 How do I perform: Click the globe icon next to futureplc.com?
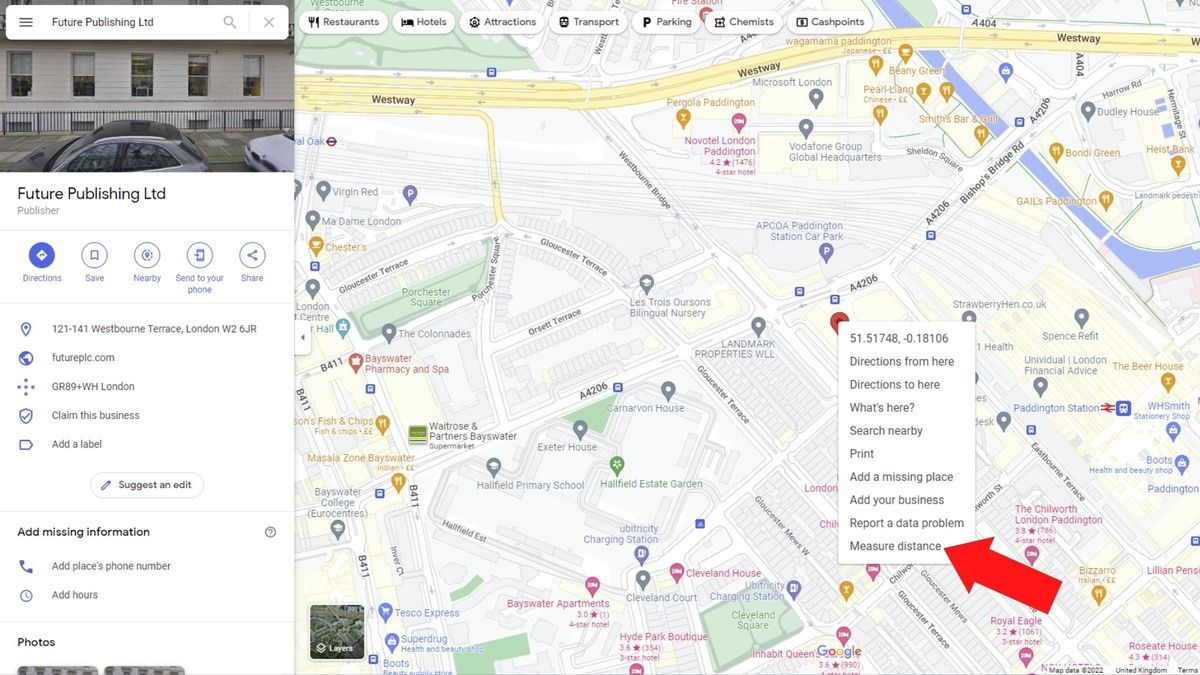click(x=26, y=357)
